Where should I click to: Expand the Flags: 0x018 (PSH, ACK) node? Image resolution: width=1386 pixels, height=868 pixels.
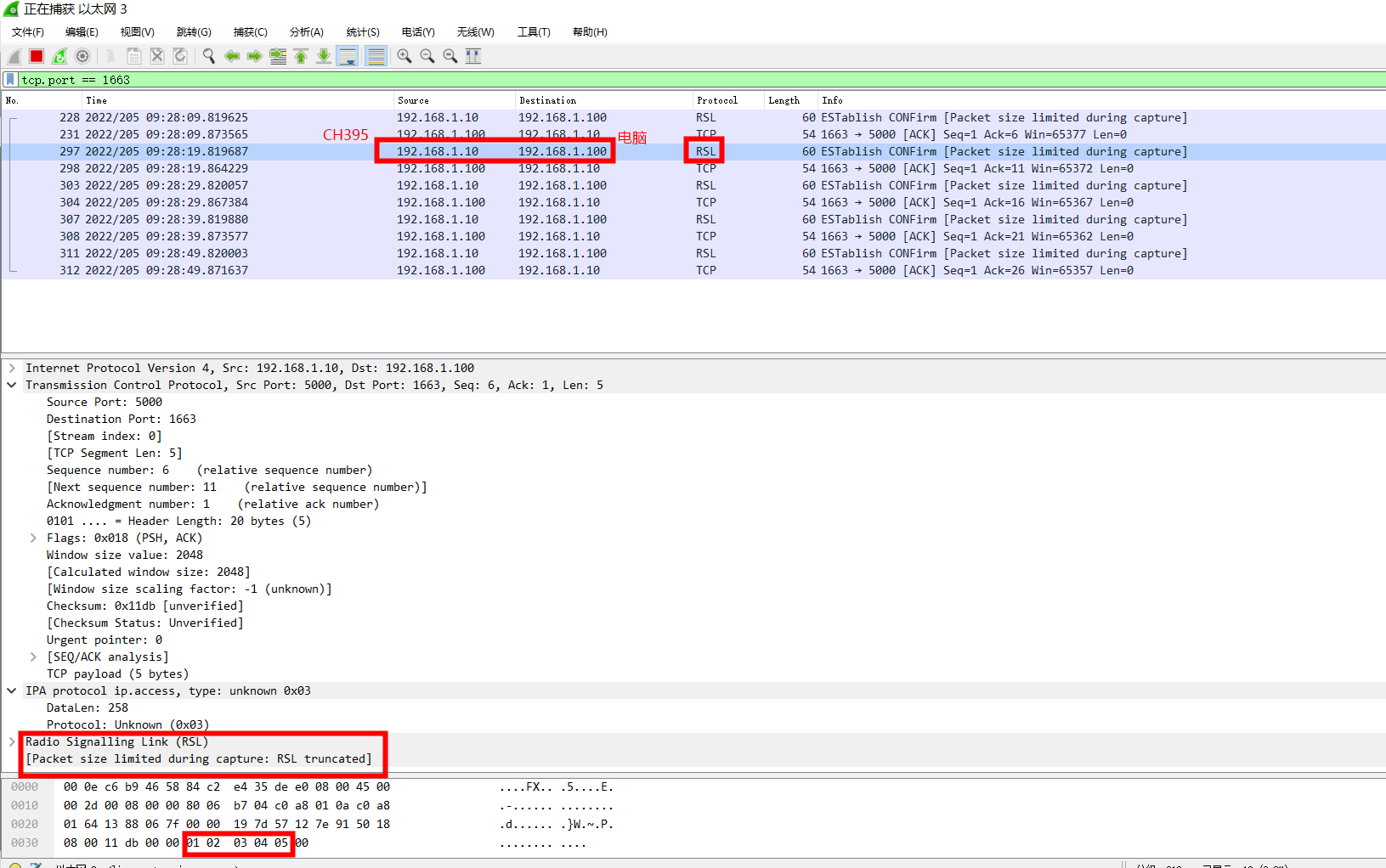point(33,538)
